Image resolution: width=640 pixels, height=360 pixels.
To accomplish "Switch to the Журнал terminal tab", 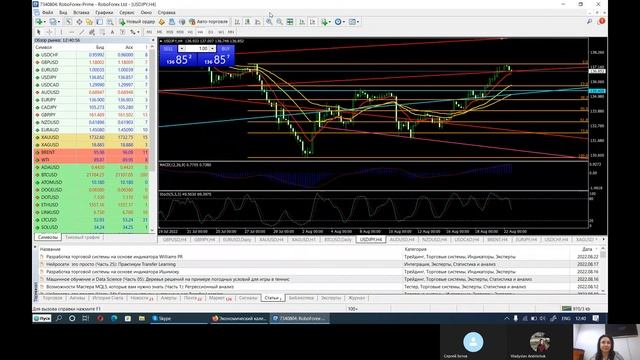I will pos(357,298).
